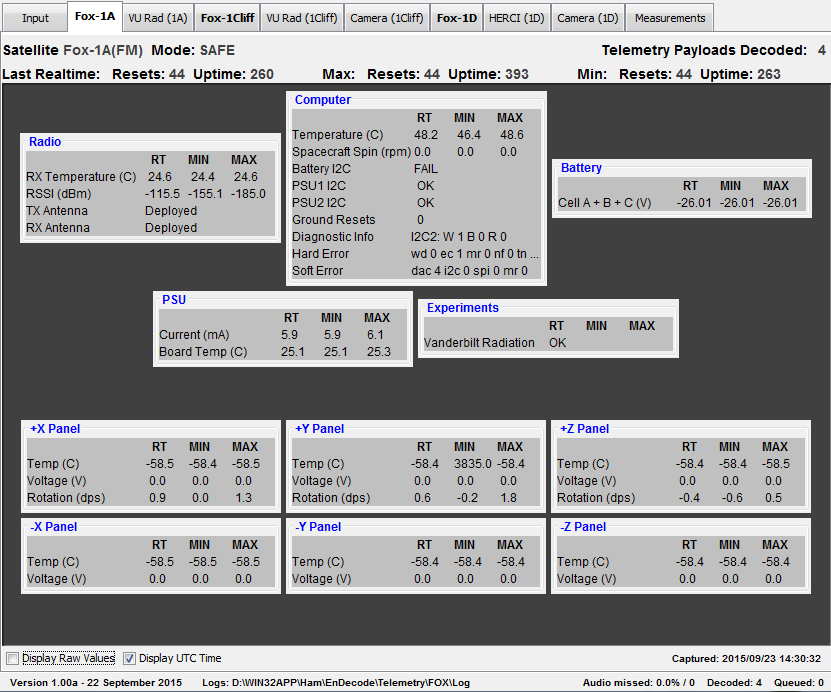
Task: Click the Board Temp (C) label
Action: point(203,352)
